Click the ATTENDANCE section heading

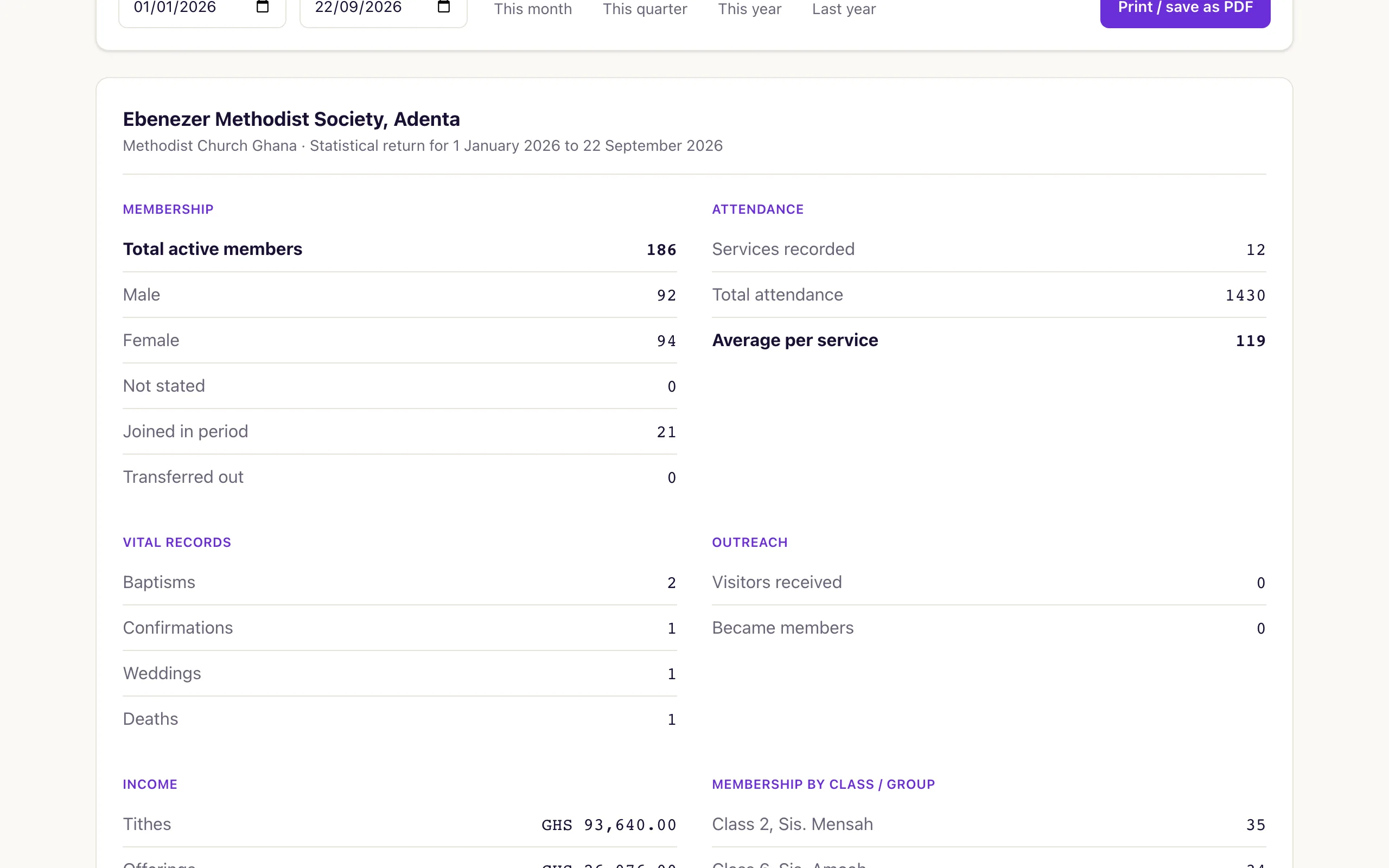pos(757,209)
